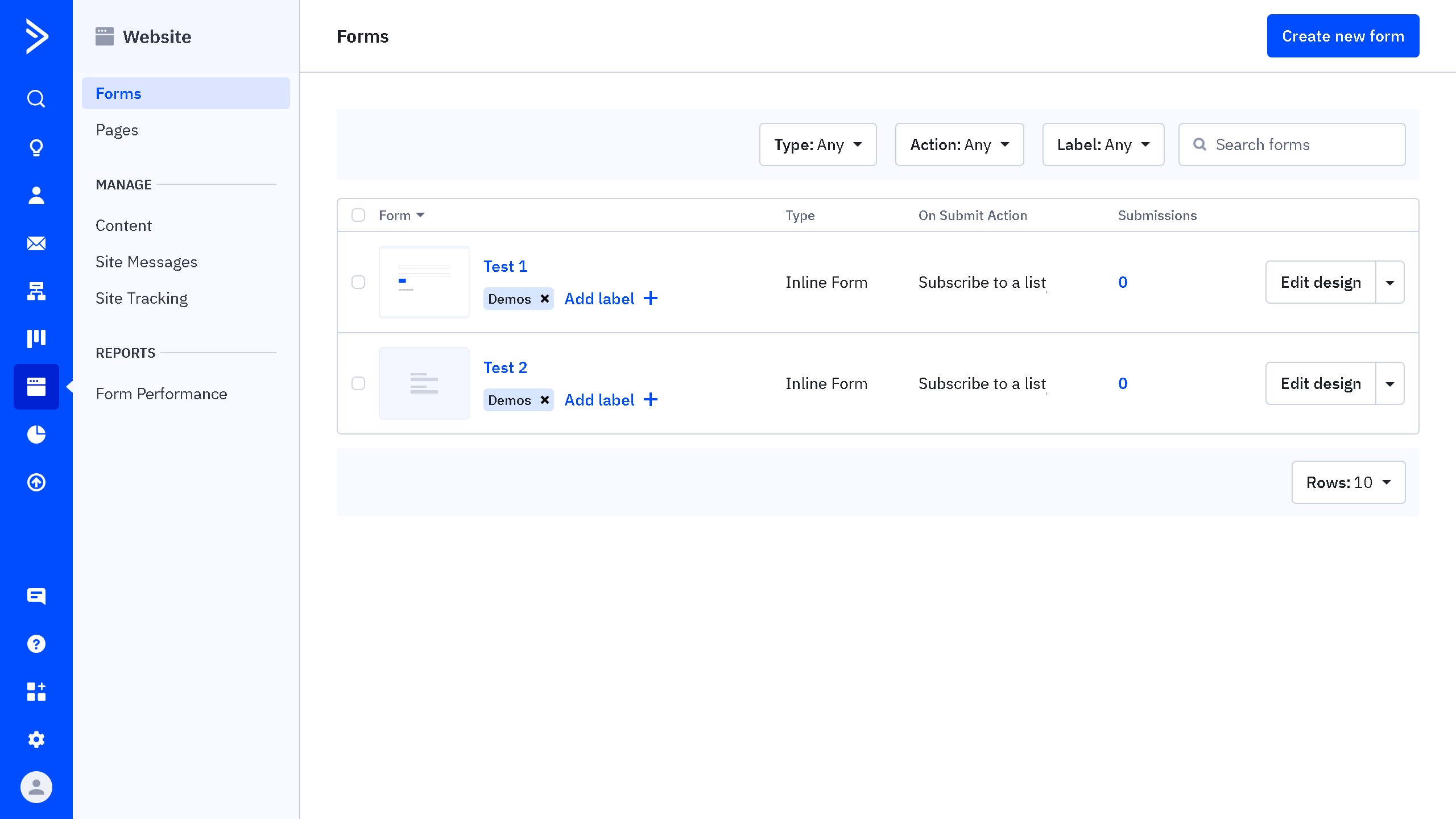Screen dimensions: 1456x819
Task: Open Form Performance report
Action: (x=162, y=394)
